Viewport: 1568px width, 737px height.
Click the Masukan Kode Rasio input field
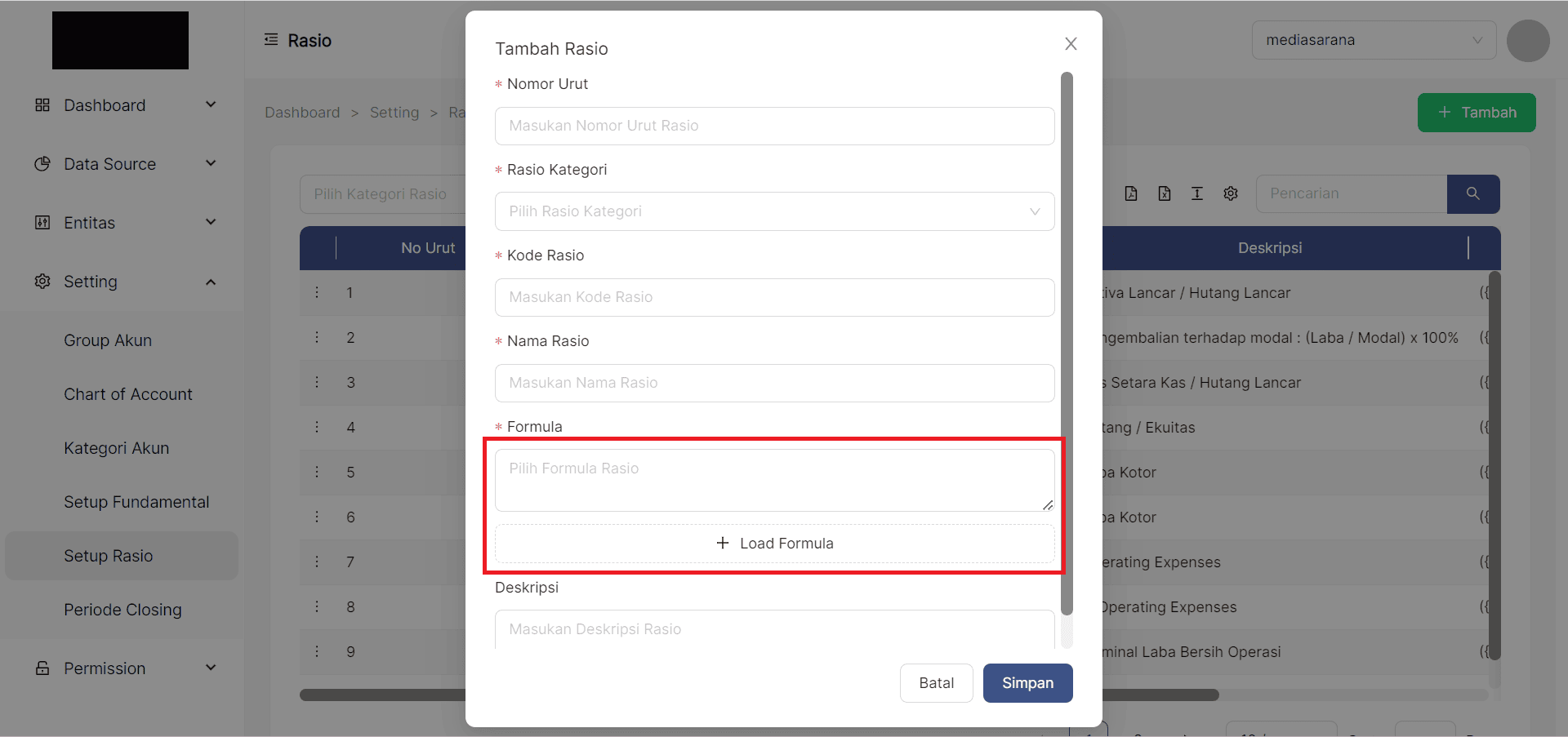click(x=774, y=297)
